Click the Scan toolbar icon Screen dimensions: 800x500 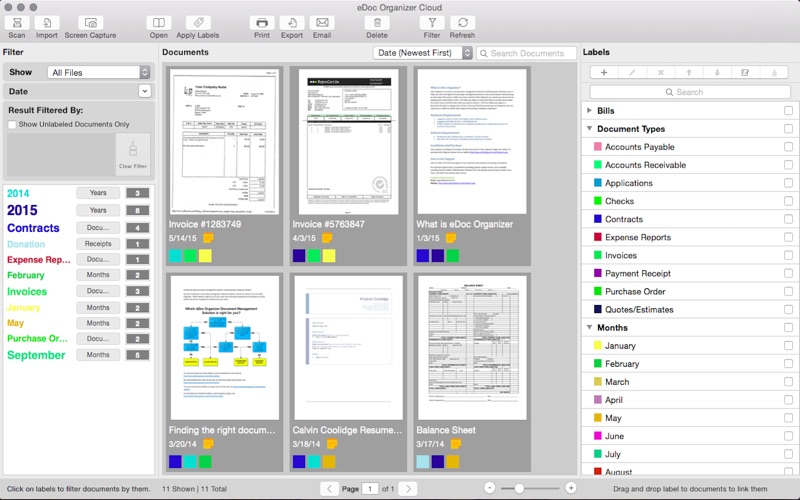pyautogui.click(x=17, y=23)
